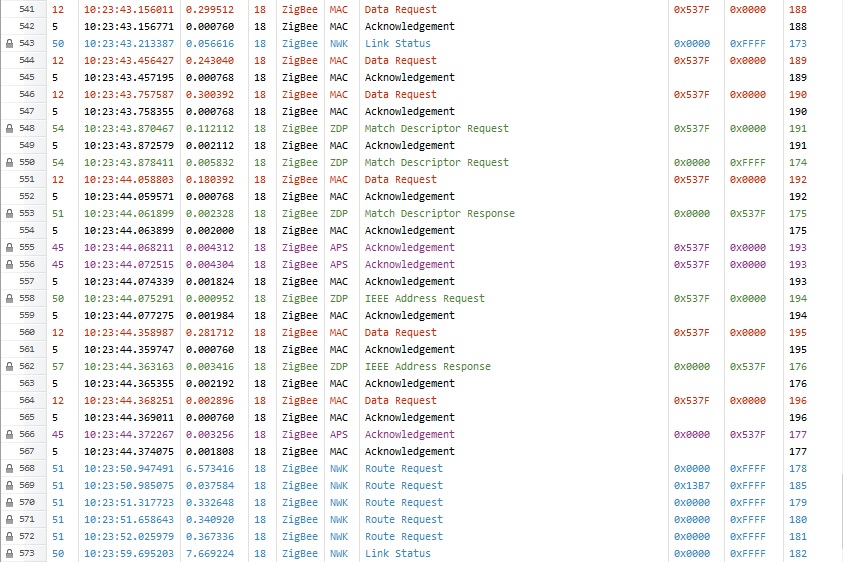
Task: Select 'Match Descriptor Request' in packet 548
Action: pos(436,129)
